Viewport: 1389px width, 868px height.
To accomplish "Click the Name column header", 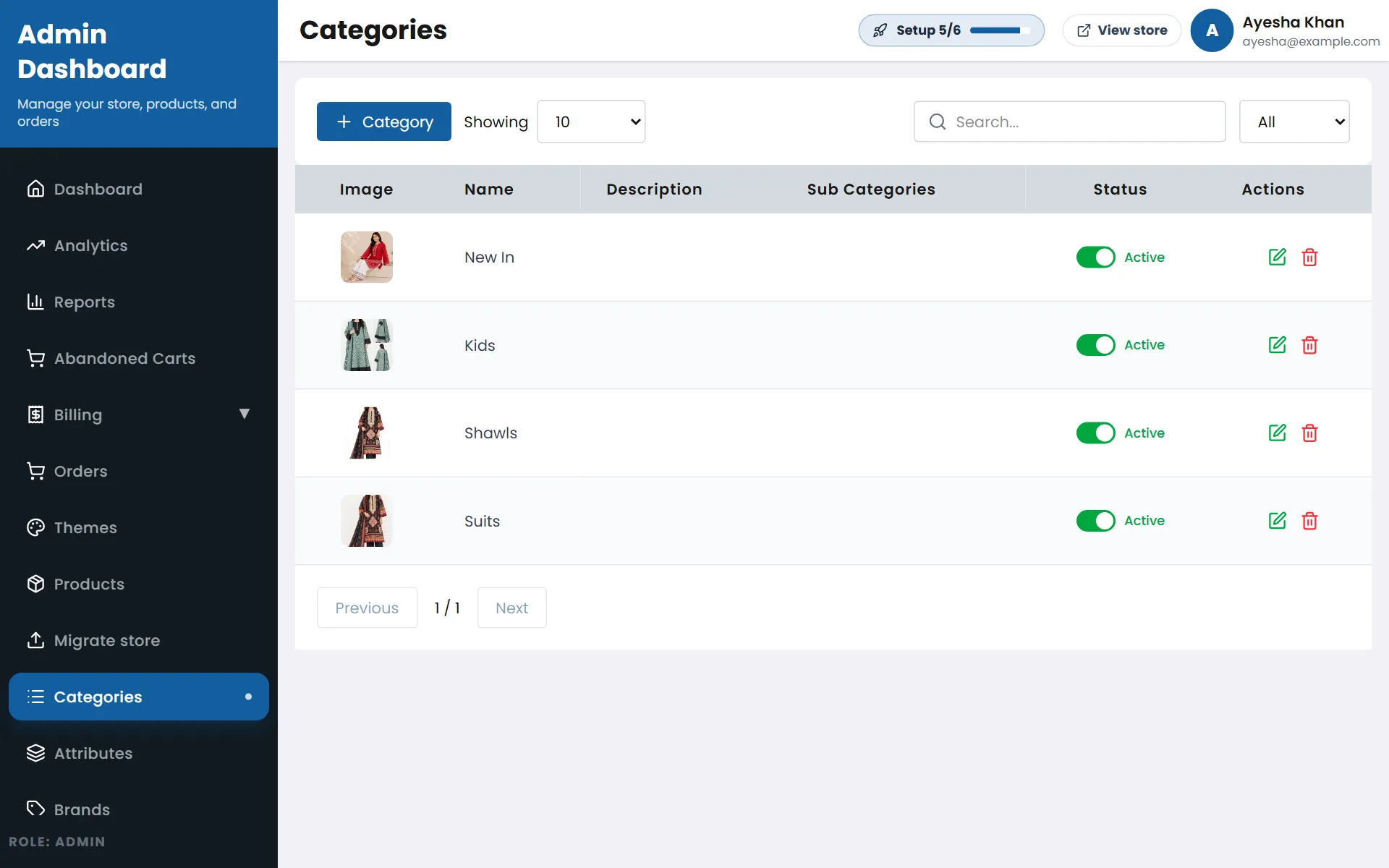I will (489, 189).
